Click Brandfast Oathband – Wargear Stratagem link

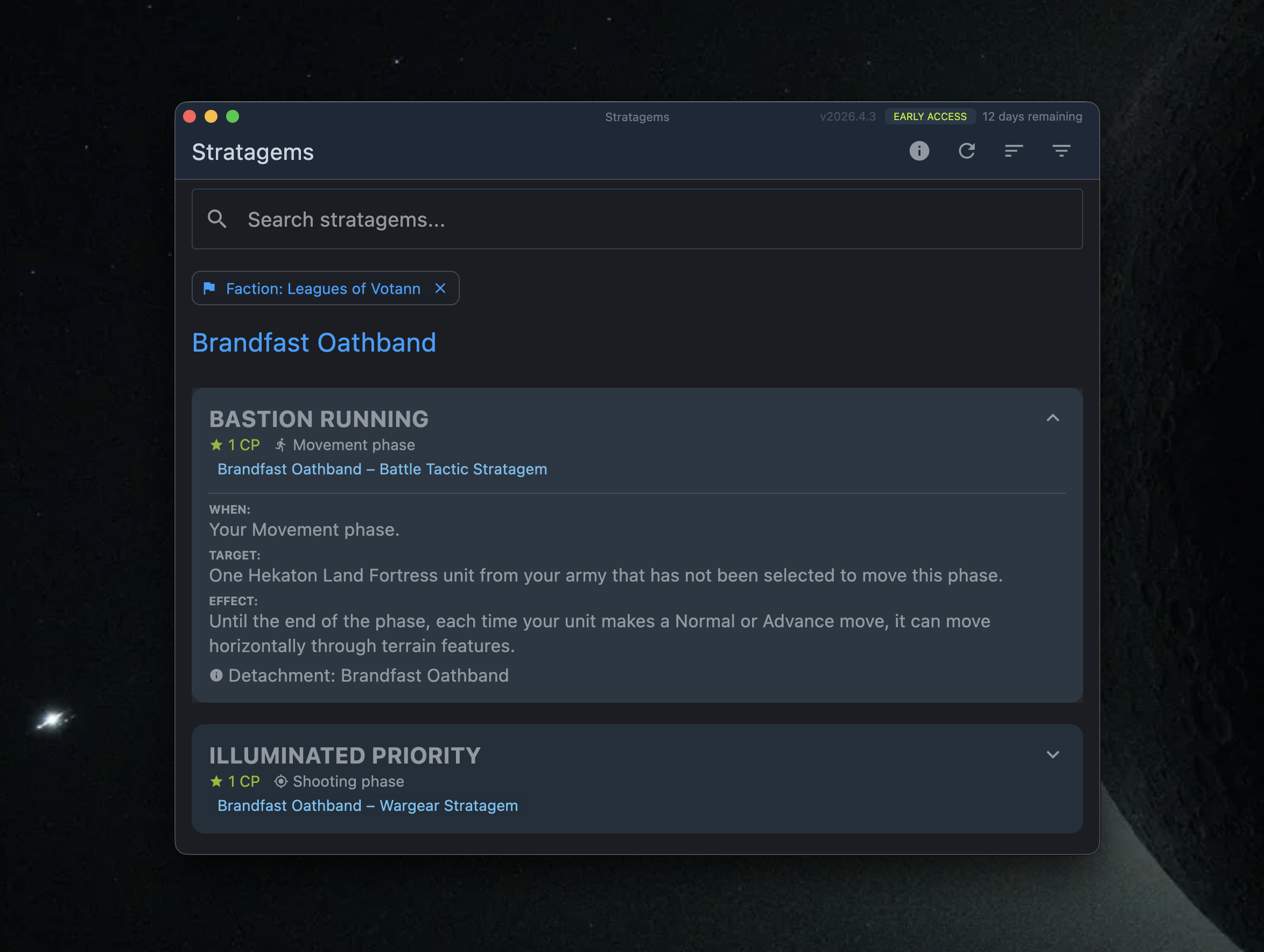pyautogui.click(x=368, y=806)
